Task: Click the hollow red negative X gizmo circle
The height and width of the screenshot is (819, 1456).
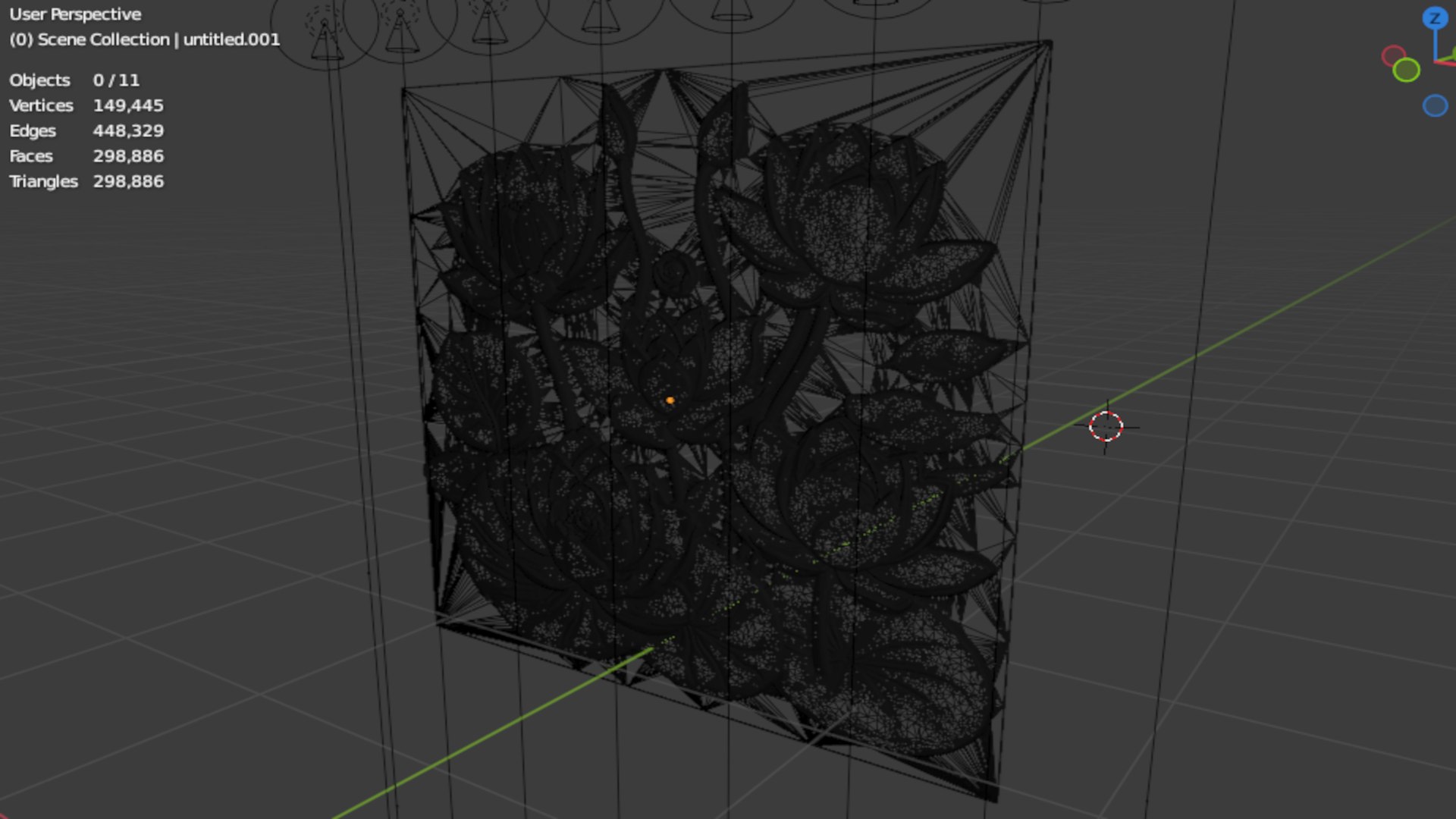Action: pyautogui.click(x=1393, y=56)
